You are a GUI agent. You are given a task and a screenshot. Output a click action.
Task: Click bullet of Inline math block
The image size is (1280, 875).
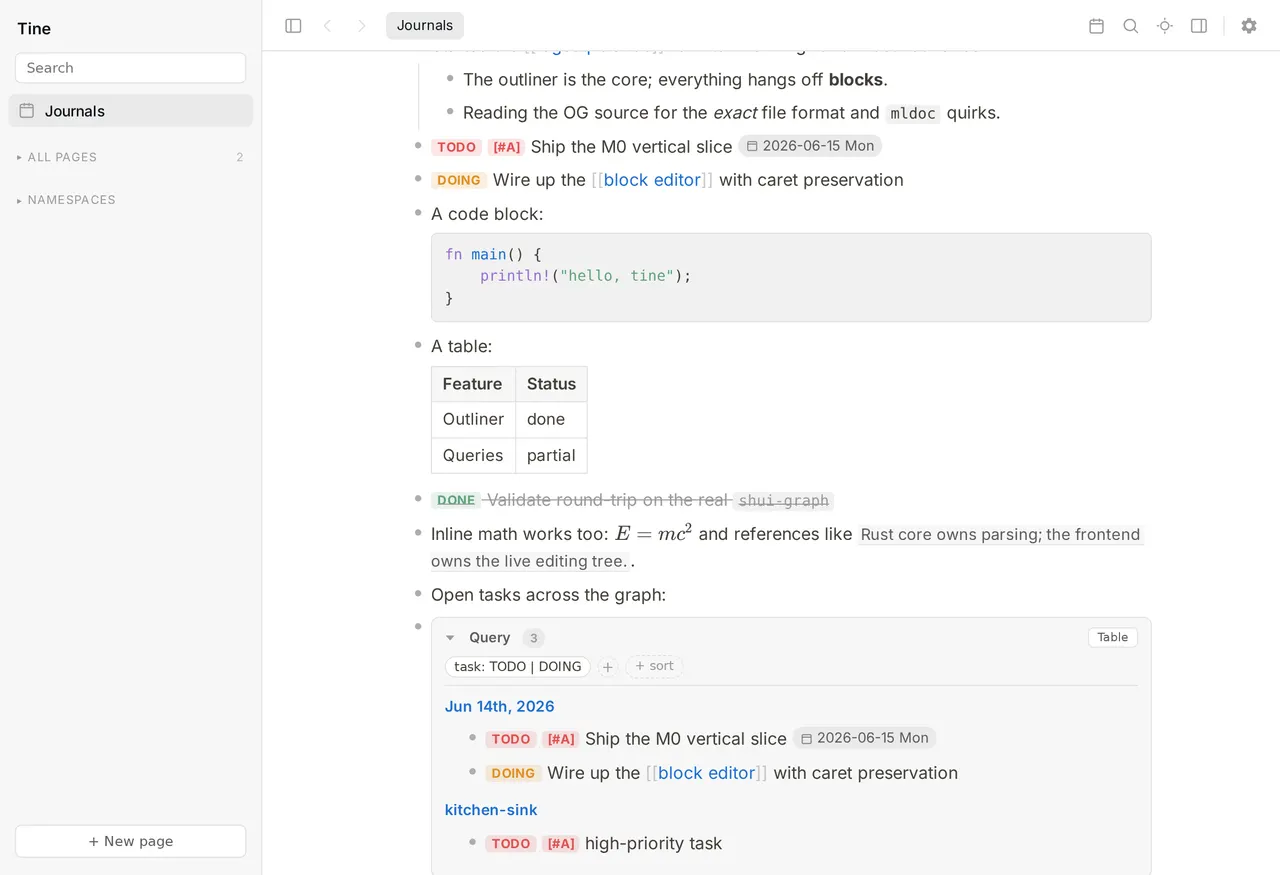point(418,532)
